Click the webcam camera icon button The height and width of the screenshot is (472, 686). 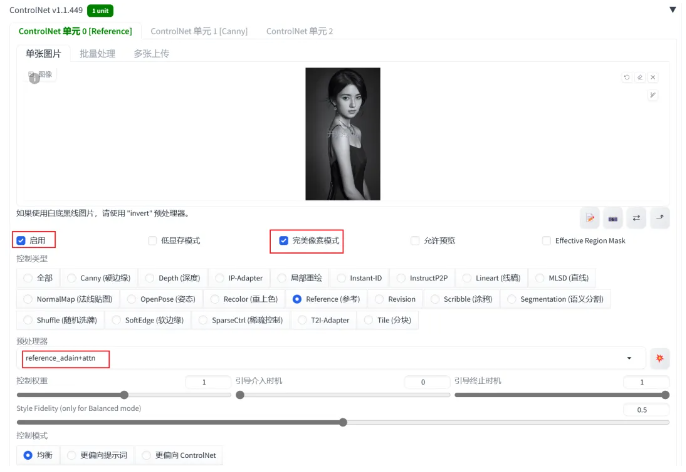click(x=613, y=218)
